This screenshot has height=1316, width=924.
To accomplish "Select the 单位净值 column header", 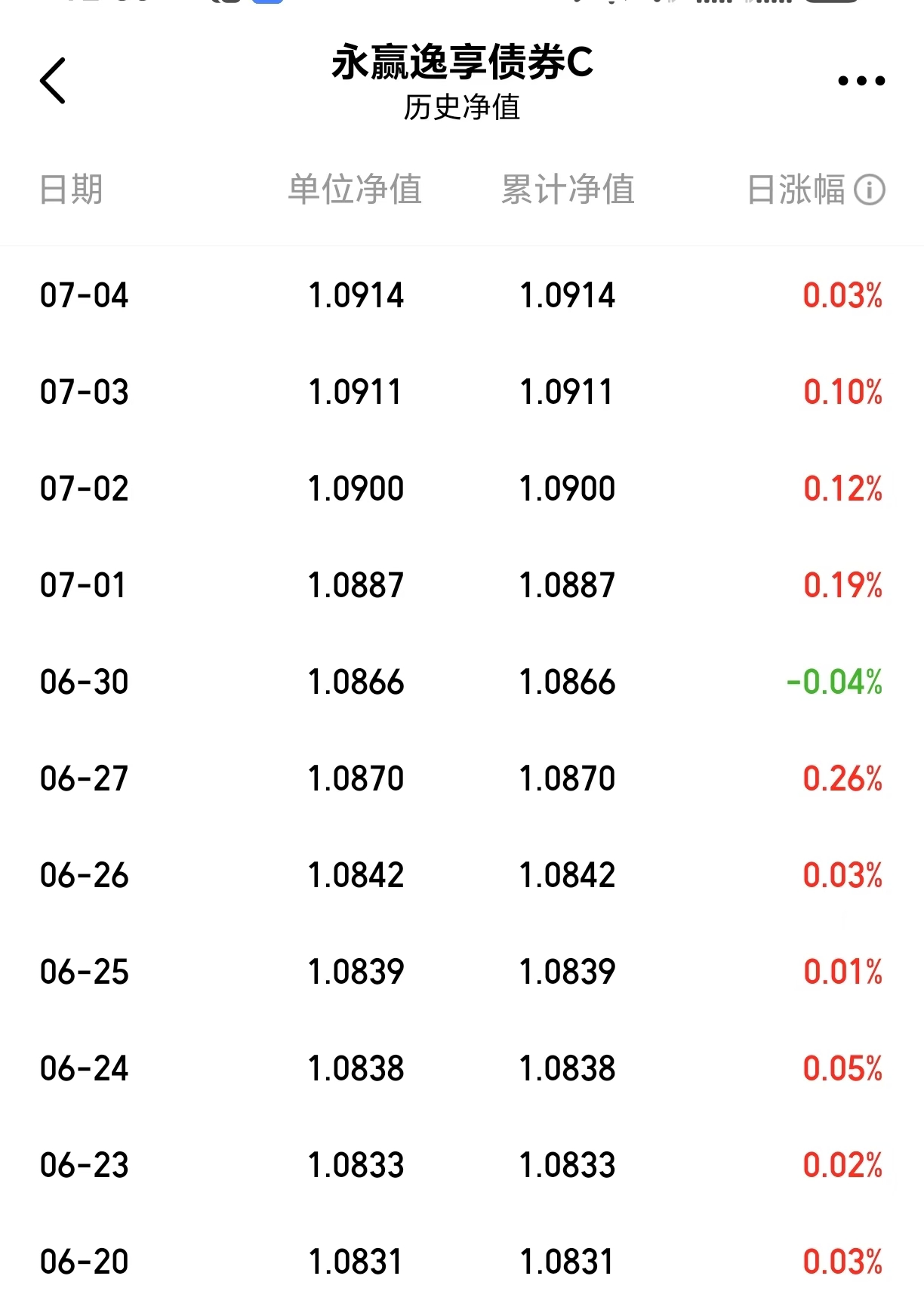I will click(355, 190).
